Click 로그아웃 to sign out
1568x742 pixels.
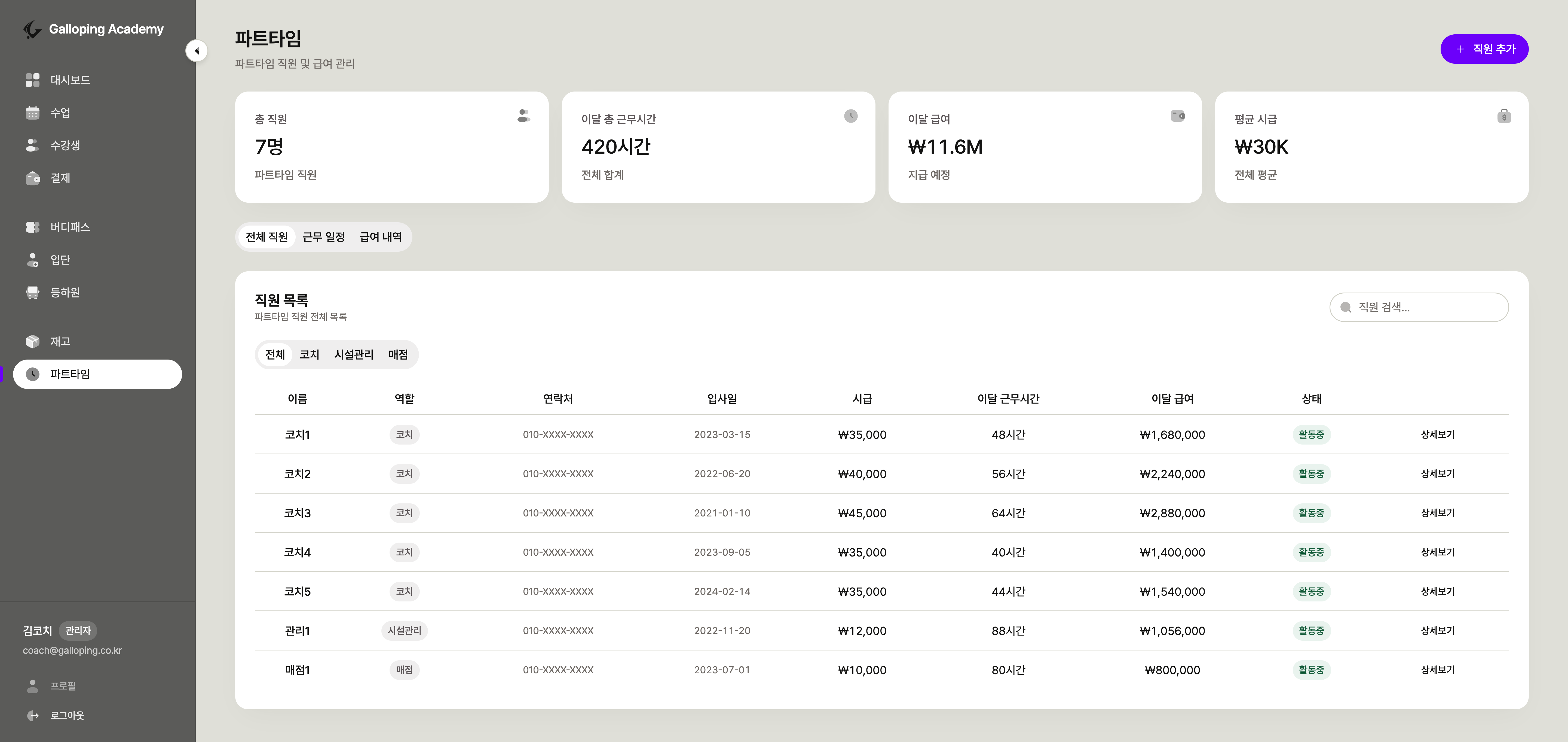pyautogui.click(x=97, y=716)
